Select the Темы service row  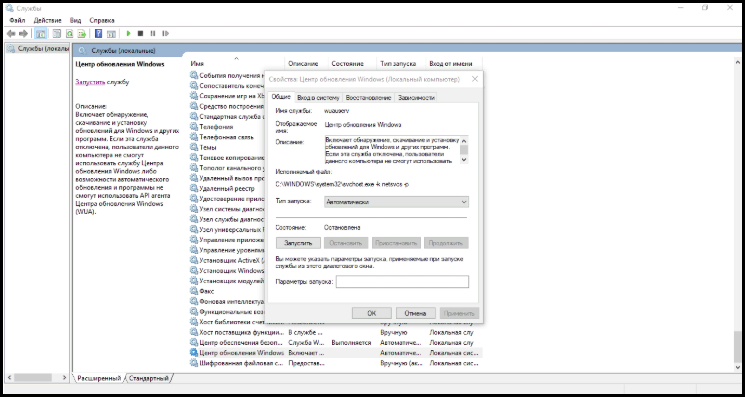[x=227, y=147]
